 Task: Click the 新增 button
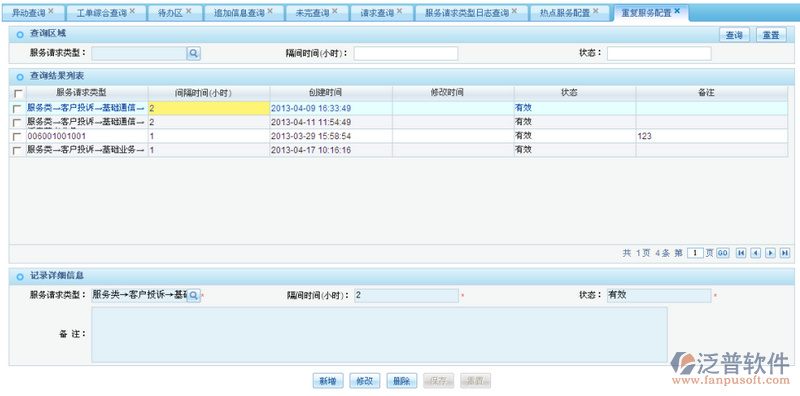[x=328, y=381]
